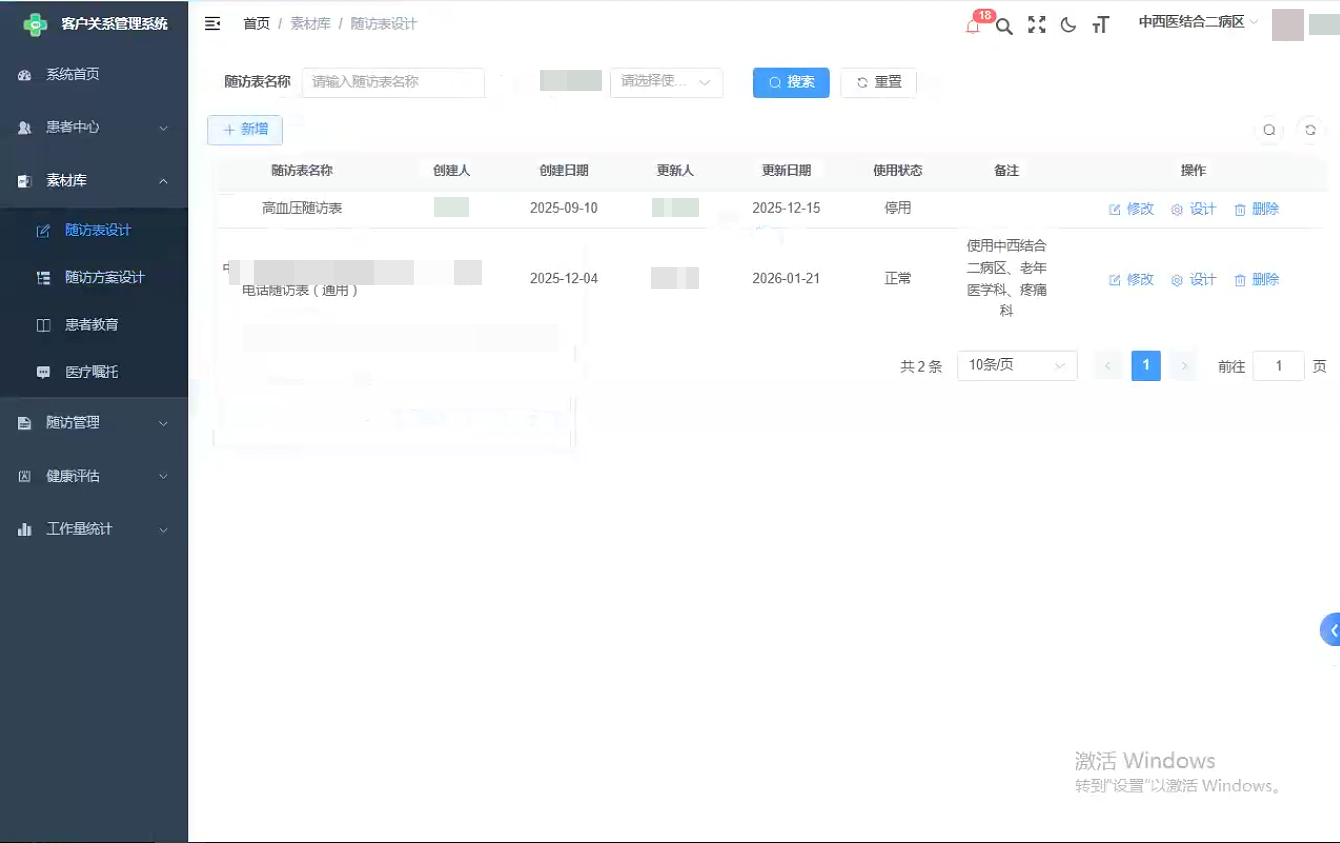Click the font size adjustment icon
Image resolution: width=1340 pixels, height=843 pixels.
1100,26
